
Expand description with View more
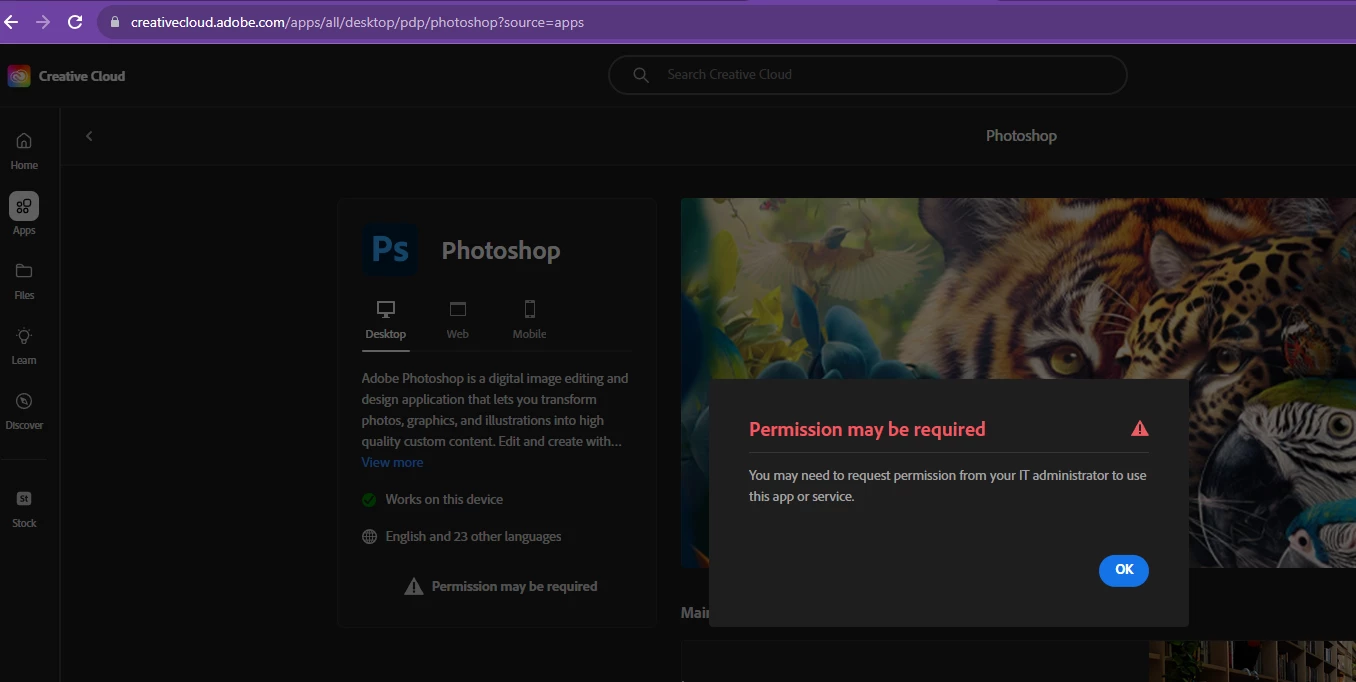coord(392,462)
